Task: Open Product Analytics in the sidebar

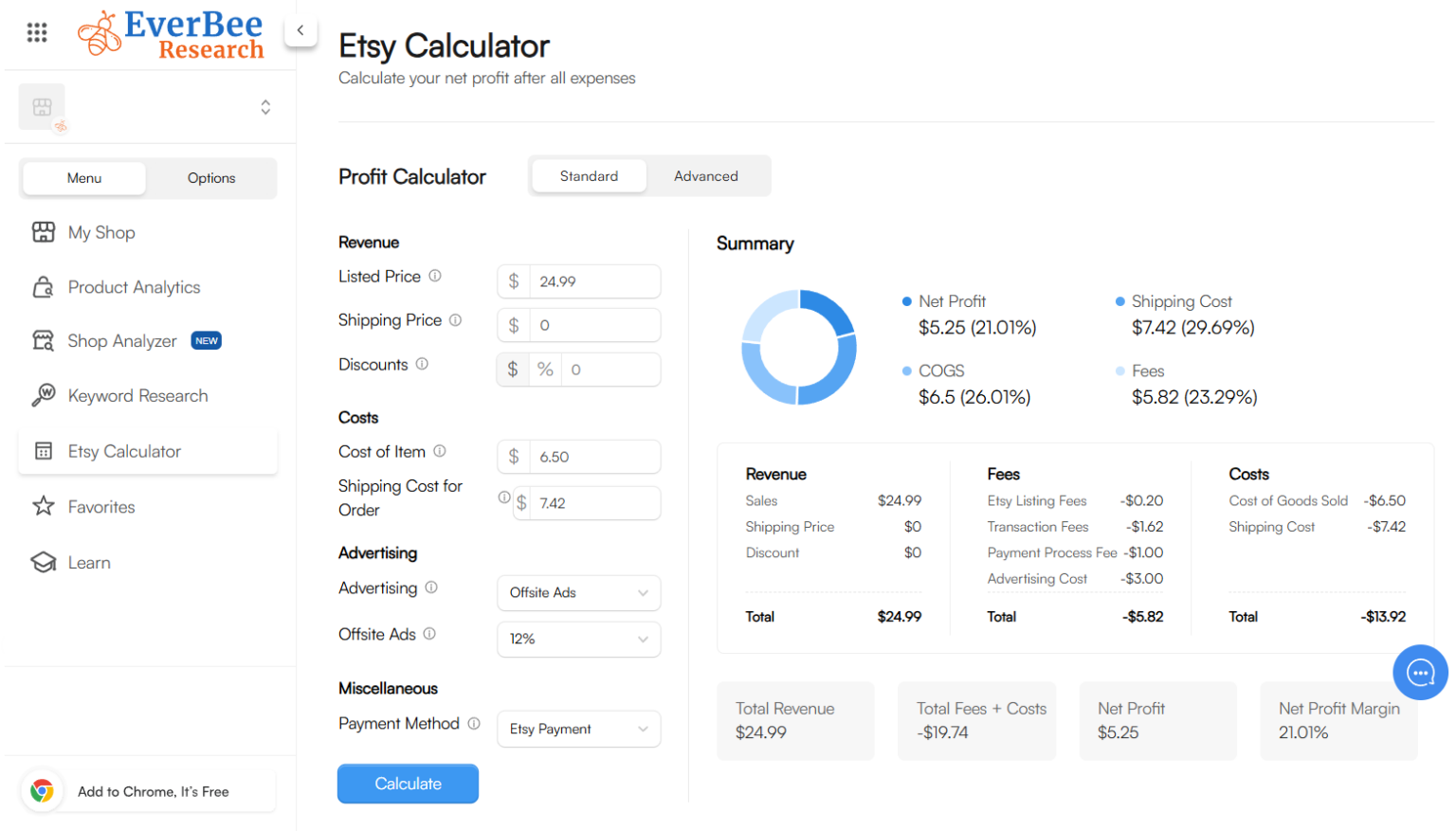Action: (x=134, y=287)
